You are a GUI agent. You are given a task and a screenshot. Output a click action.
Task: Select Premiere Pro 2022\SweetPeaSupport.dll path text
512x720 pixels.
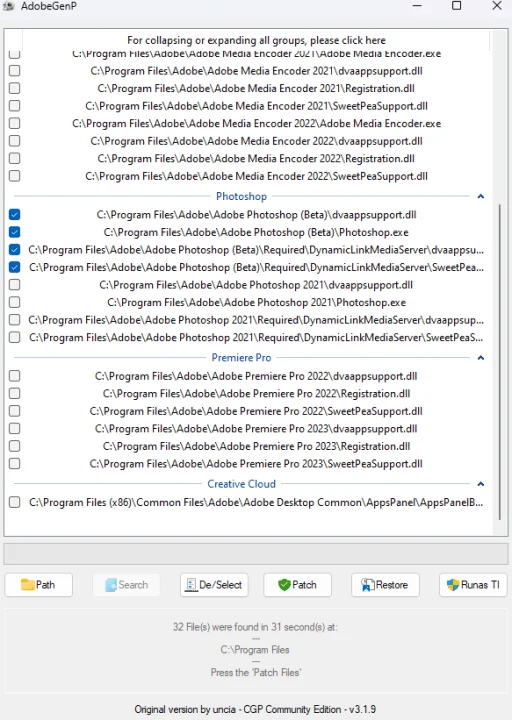coord(256,411)
